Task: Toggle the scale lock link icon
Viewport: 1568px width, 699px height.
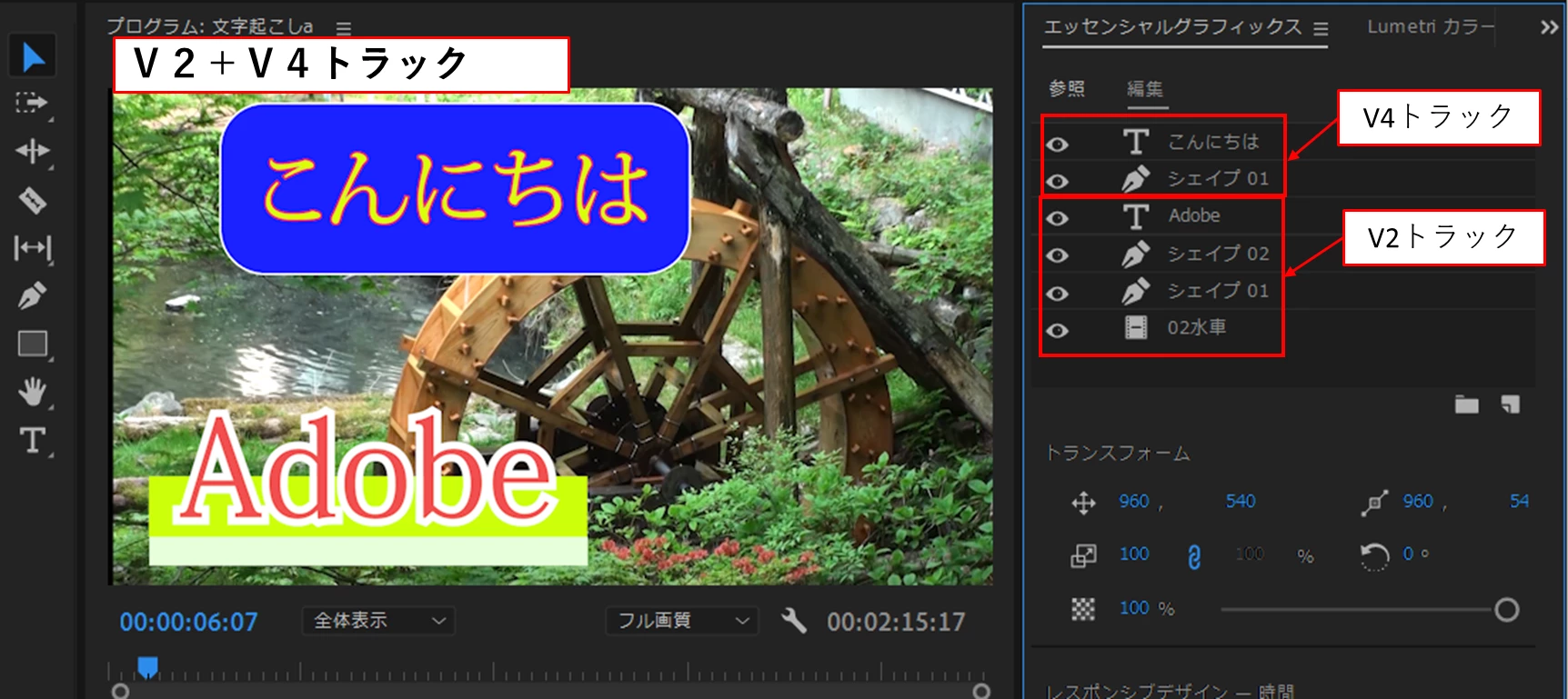Action: coord(1194,556)
